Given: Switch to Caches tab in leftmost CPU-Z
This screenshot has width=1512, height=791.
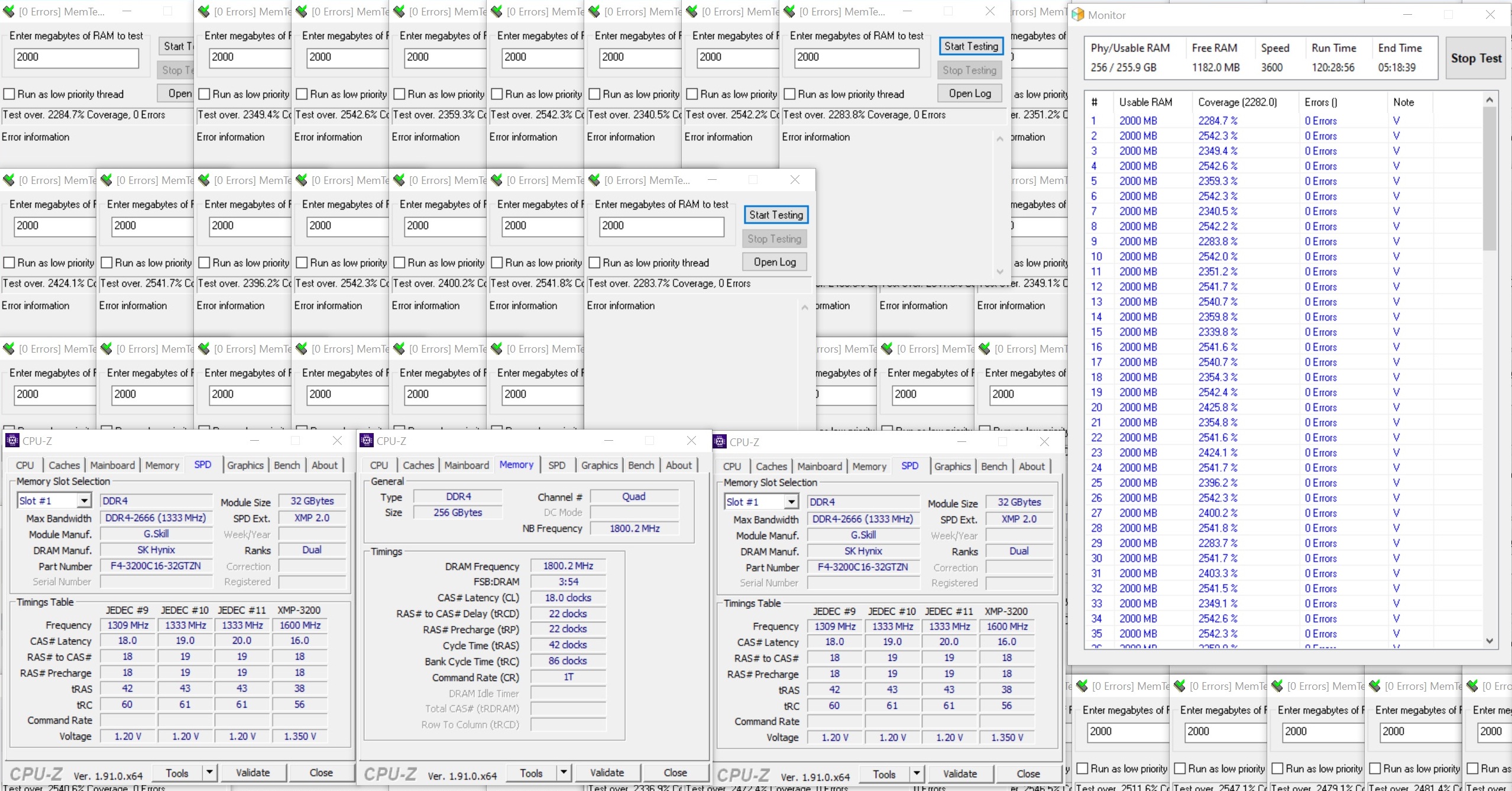Looking at the screenshot, I should tap(64, 465).
